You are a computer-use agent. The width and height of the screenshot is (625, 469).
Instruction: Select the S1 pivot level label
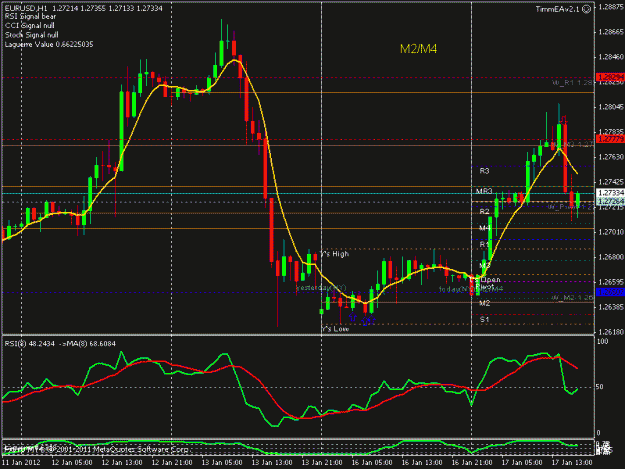(484, 319)
